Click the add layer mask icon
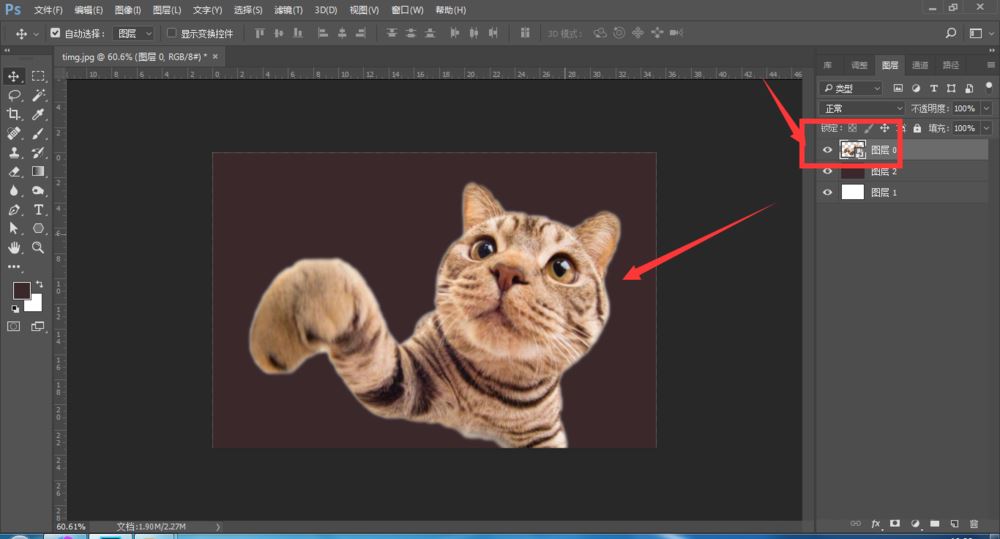 point(895,524)
